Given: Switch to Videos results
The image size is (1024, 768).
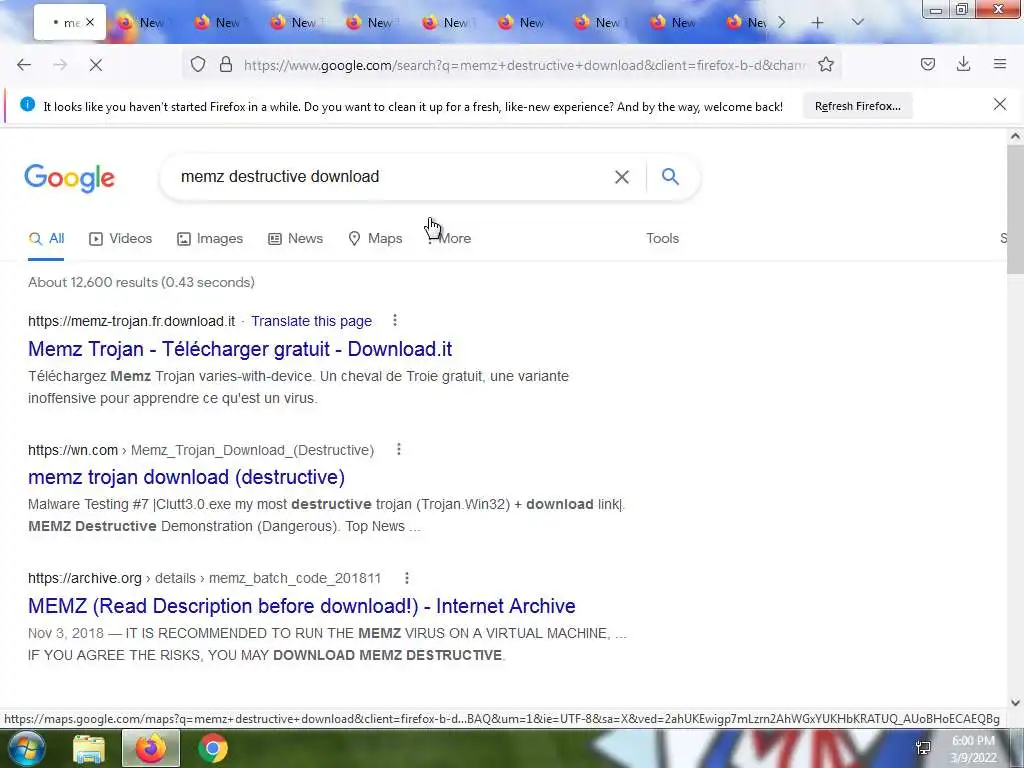Looking at the screenshot, I should click(x=121, y=238).
